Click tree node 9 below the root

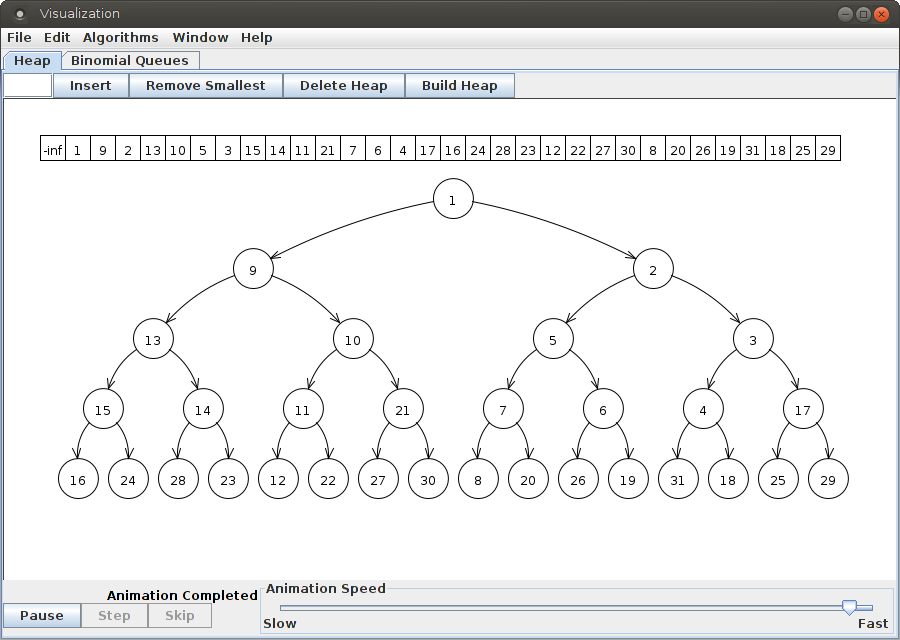click(x=253, y=270)
